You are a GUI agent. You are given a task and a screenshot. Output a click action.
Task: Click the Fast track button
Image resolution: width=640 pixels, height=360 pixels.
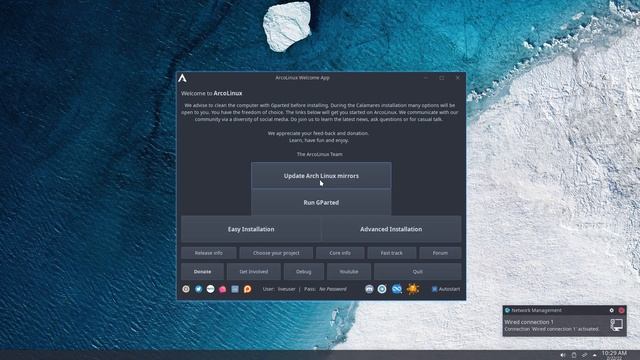pos(391,253)
